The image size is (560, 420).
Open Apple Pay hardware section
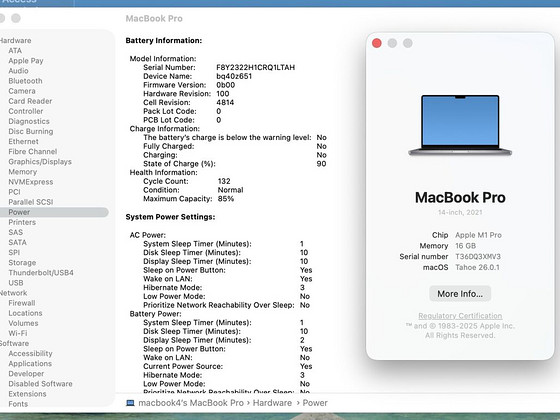[x=26, y=61]
